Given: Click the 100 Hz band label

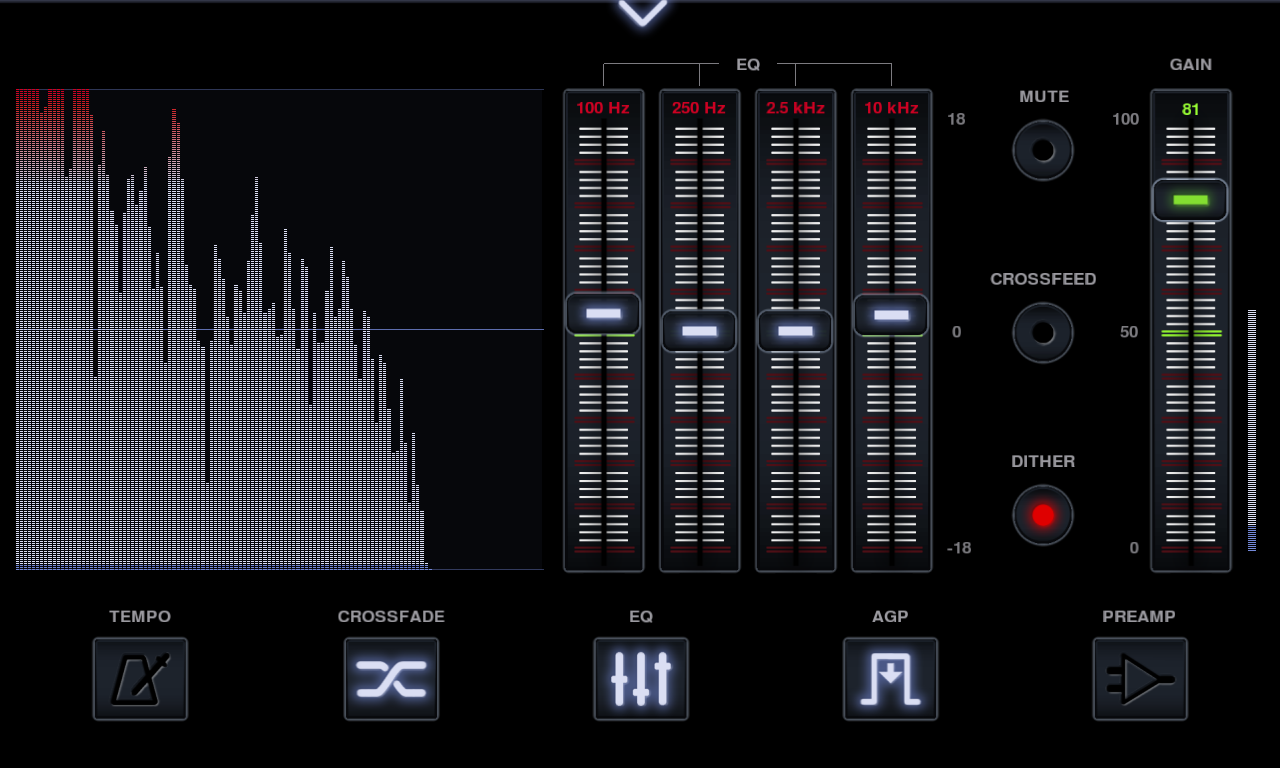Looking at the screenshot, I should coord(604,108).
